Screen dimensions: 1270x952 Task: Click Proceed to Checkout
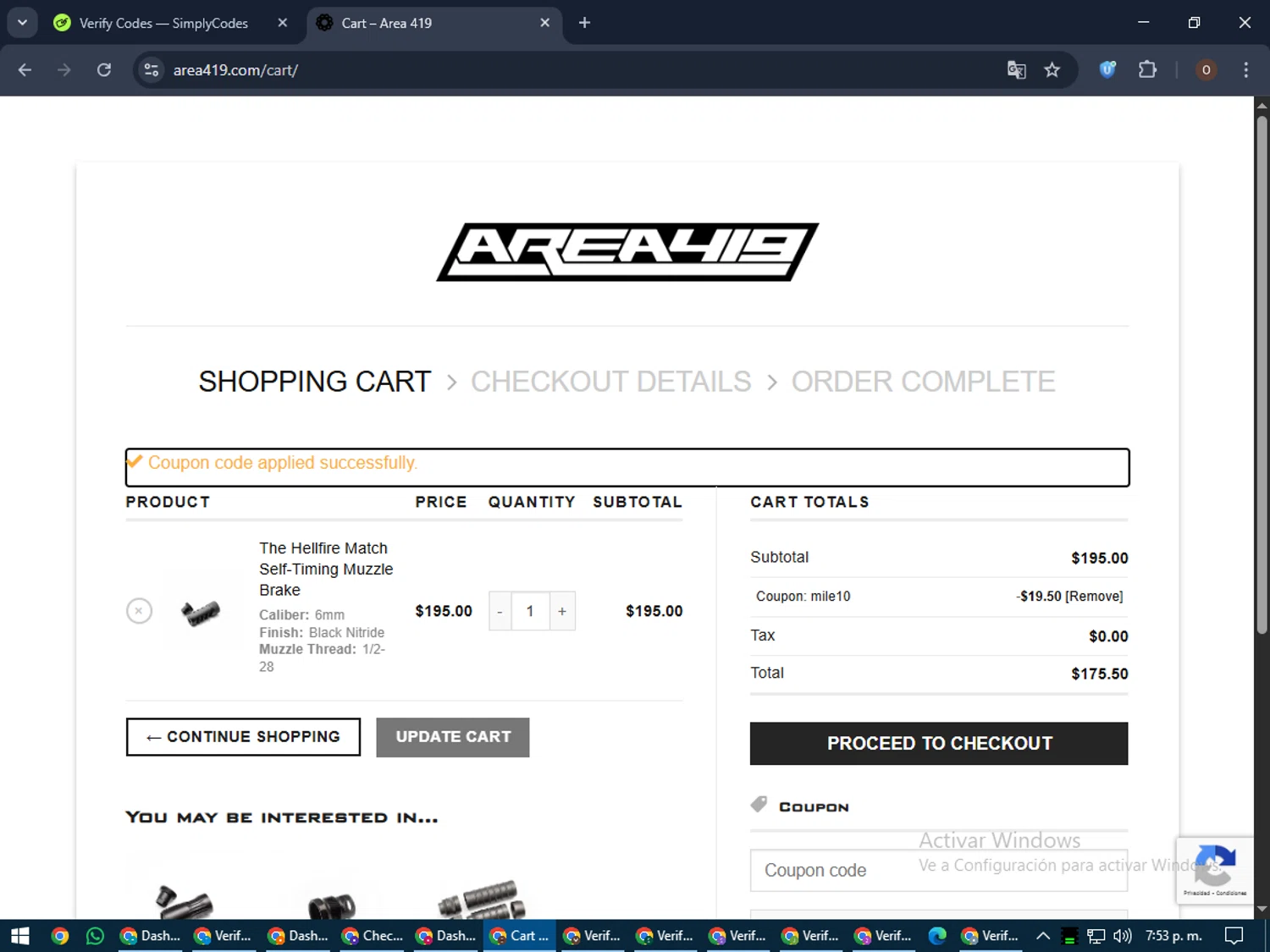point(939,743)
